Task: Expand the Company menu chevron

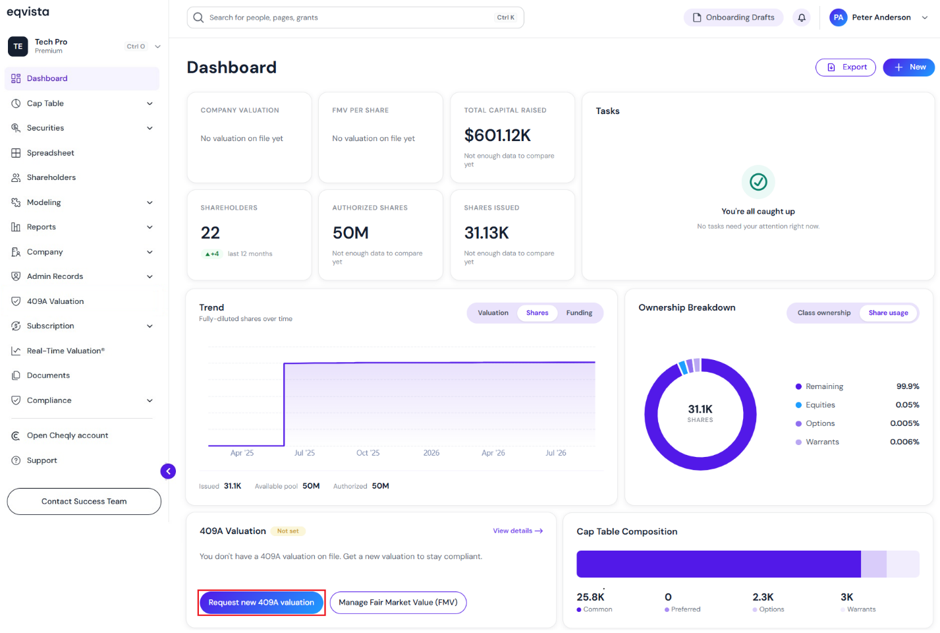Action: click(149, 252)
